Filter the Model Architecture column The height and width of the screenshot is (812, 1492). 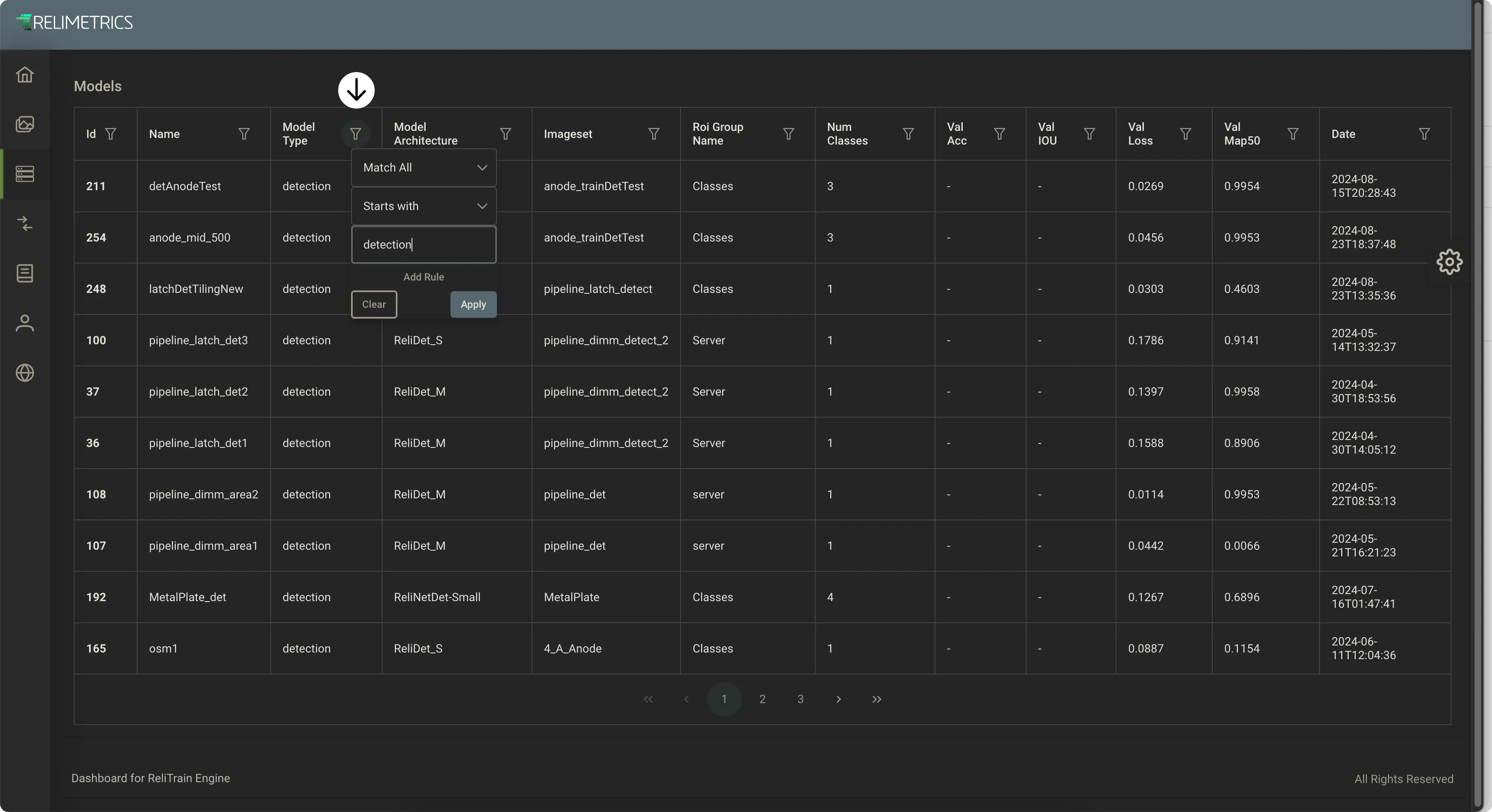click(506, 134)
